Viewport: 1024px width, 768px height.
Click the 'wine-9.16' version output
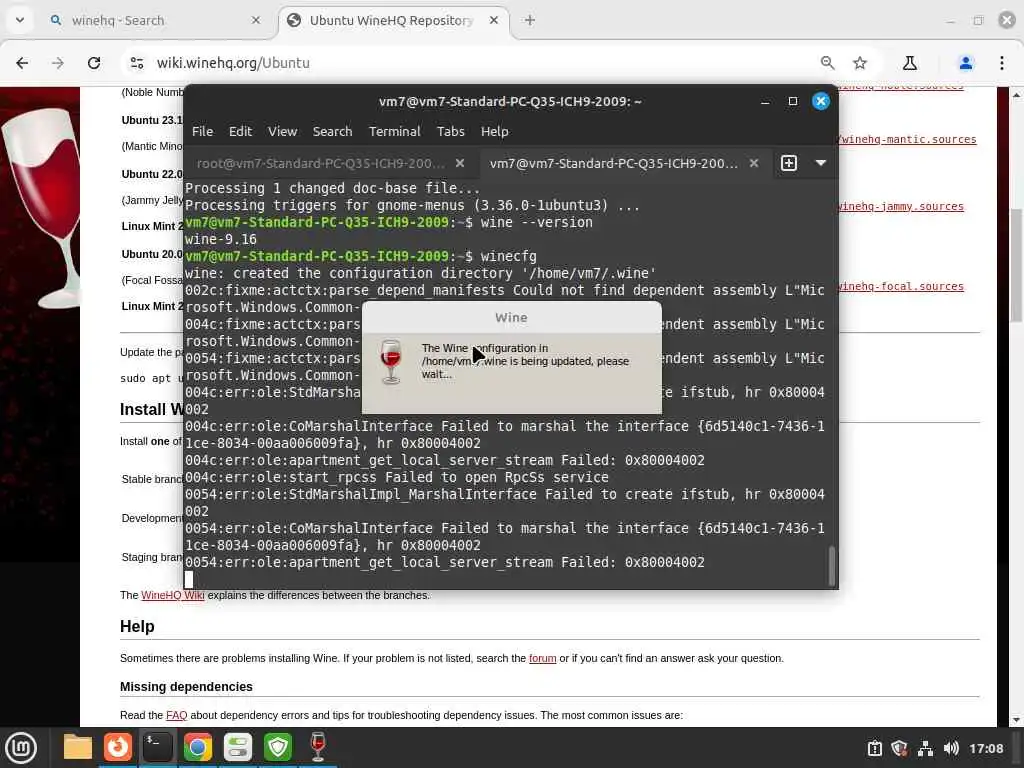click(x=221, y=239)
